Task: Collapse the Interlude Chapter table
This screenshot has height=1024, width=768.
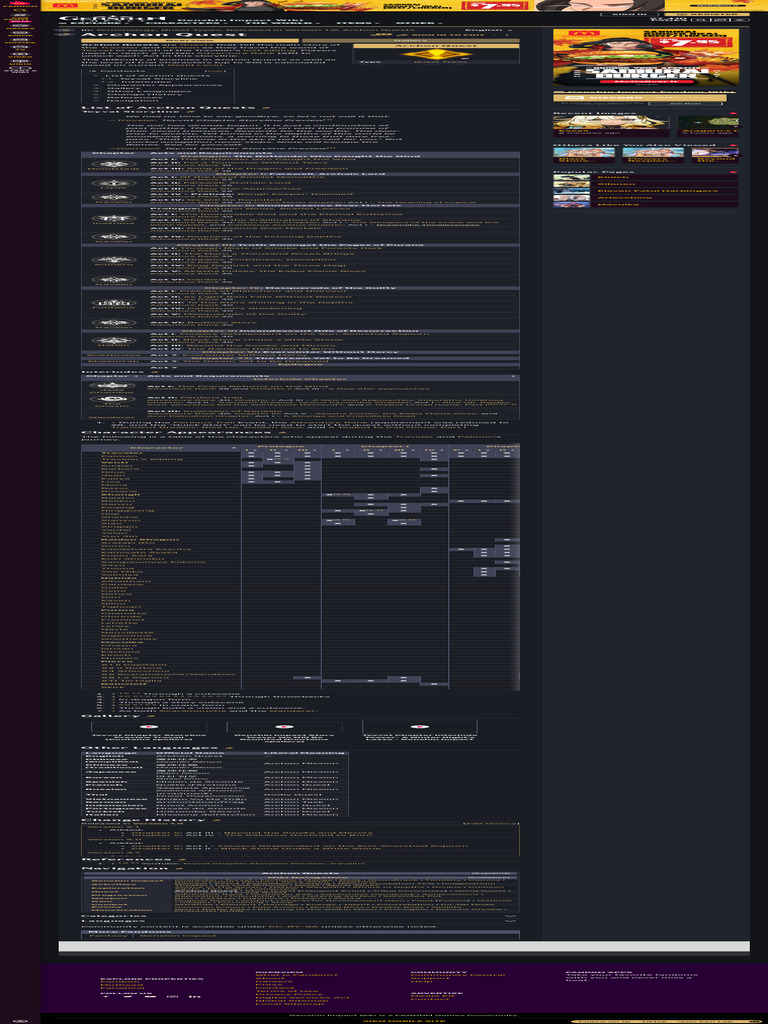Action: coord(513,378)
